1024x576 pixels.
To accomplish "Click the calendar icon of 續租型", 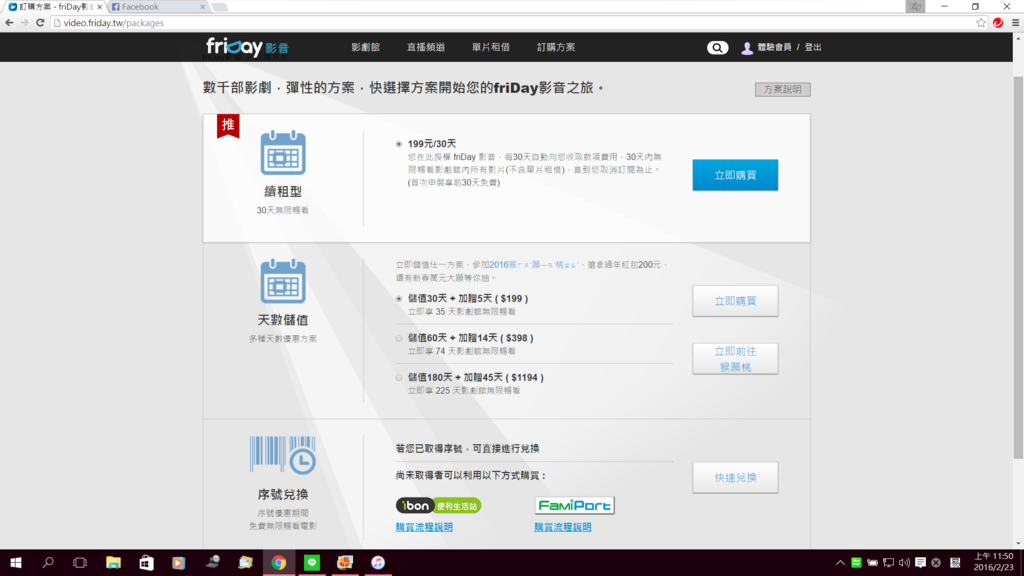I will click(x=283, y=153).
